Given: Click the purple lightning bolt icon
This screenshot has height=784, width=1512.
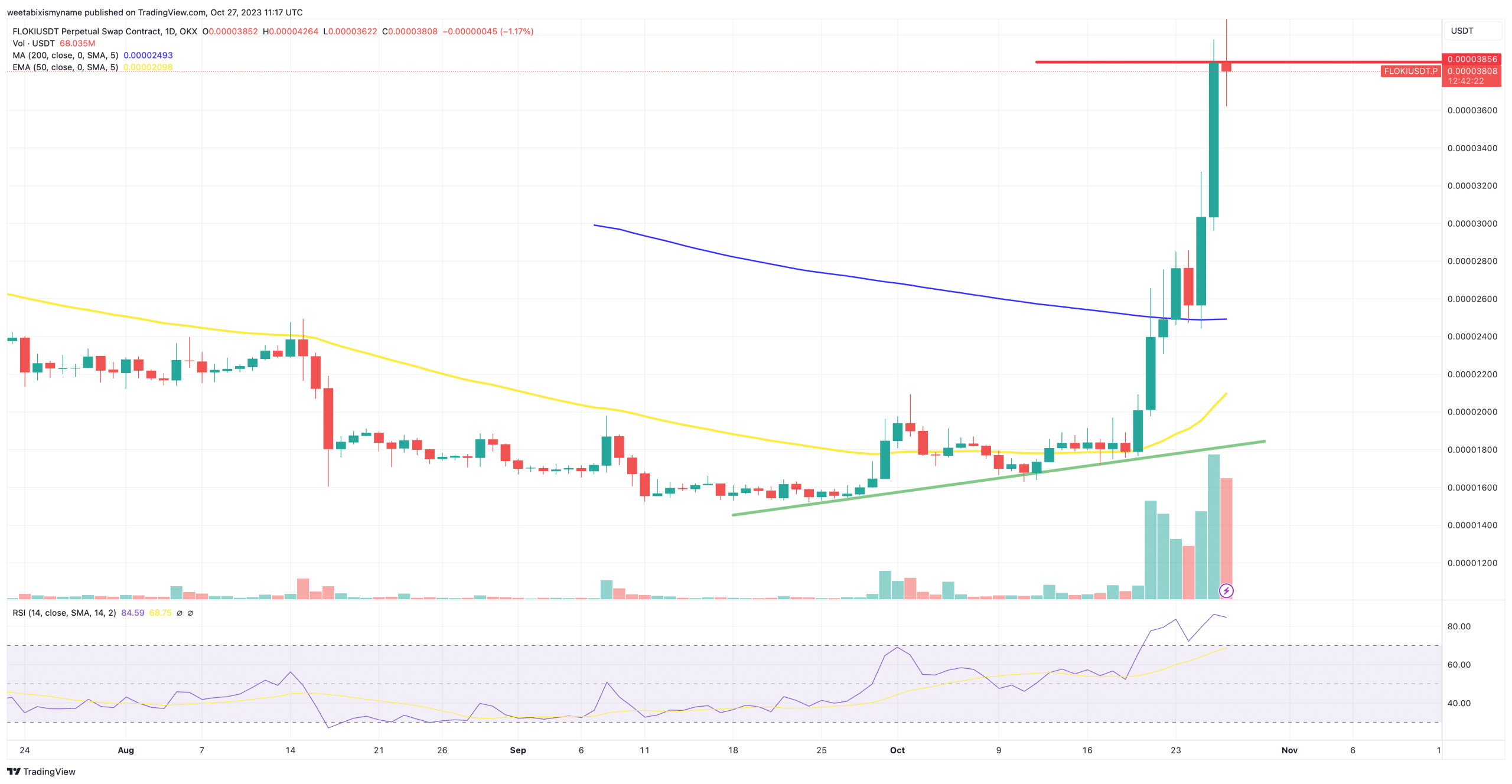Looking at the screenshot, I should [x=1226, y=590].
